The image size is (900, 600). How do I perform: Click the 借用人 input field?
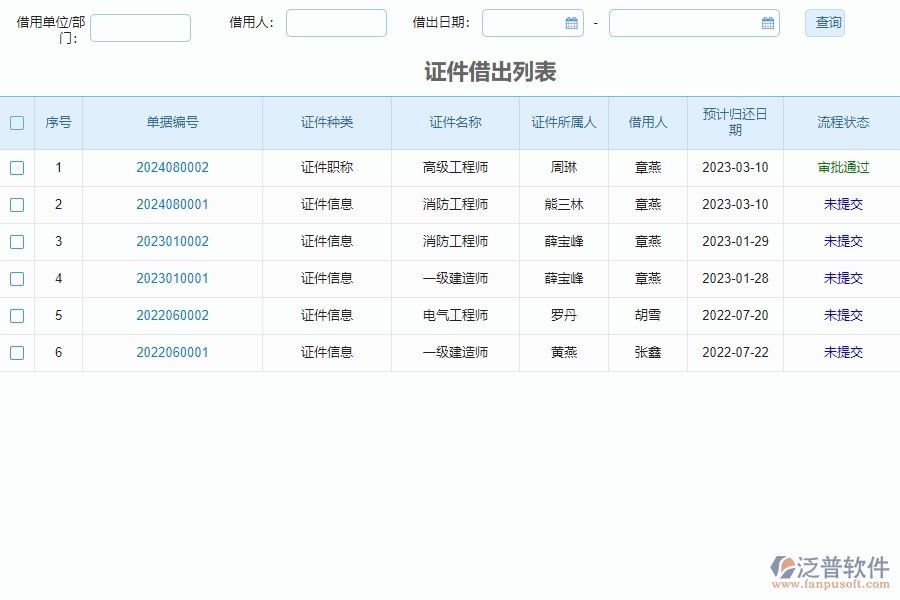(336, 22)
